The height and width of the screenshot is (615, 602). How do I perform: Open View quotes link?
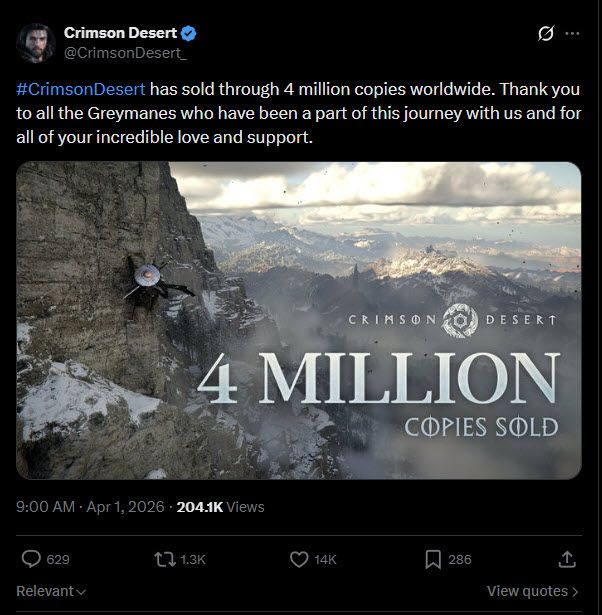click(x=533, y=591)
